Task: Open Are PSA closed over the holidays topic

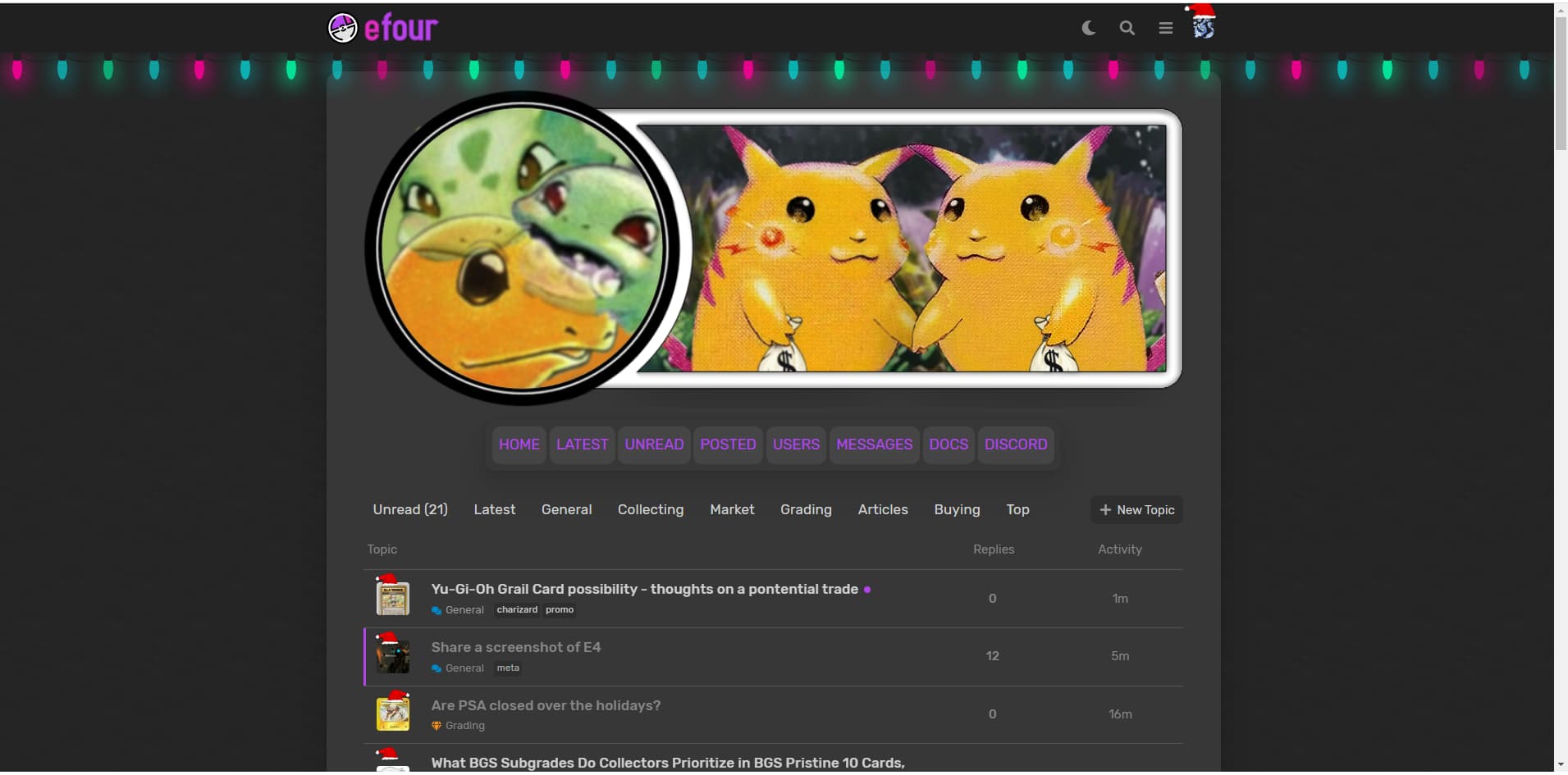Action: (x=546, y=705)
